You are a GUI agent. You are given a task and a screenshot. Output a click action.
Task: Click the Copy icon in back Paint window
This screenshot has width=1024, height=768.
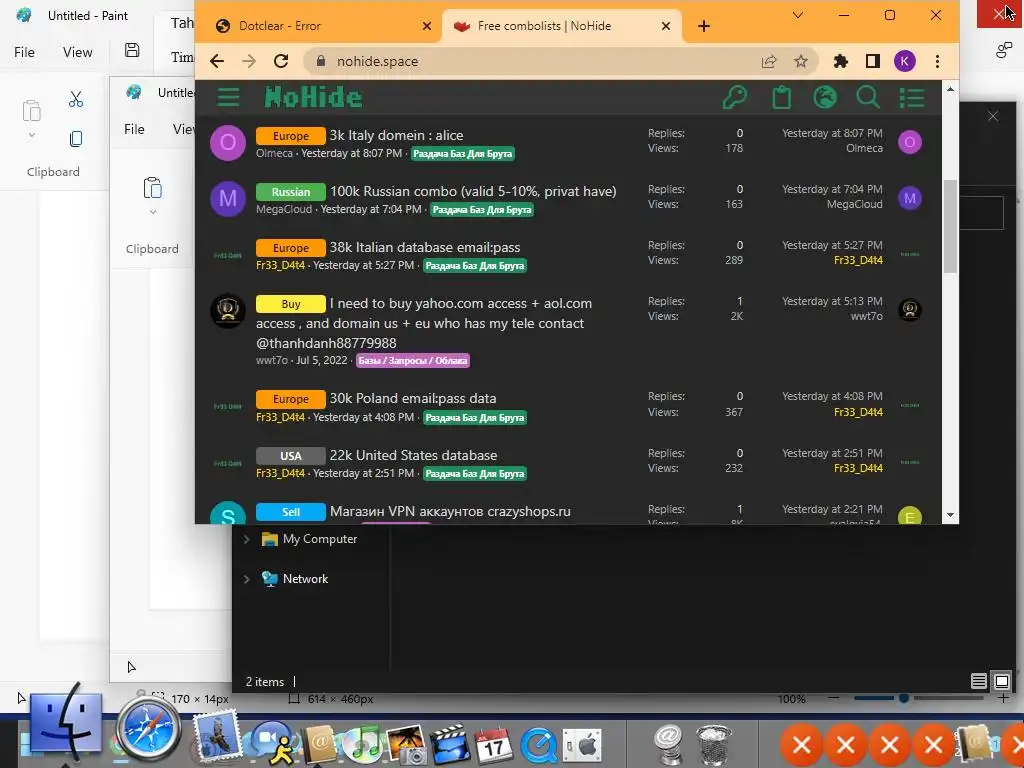[x=76, y=139]
